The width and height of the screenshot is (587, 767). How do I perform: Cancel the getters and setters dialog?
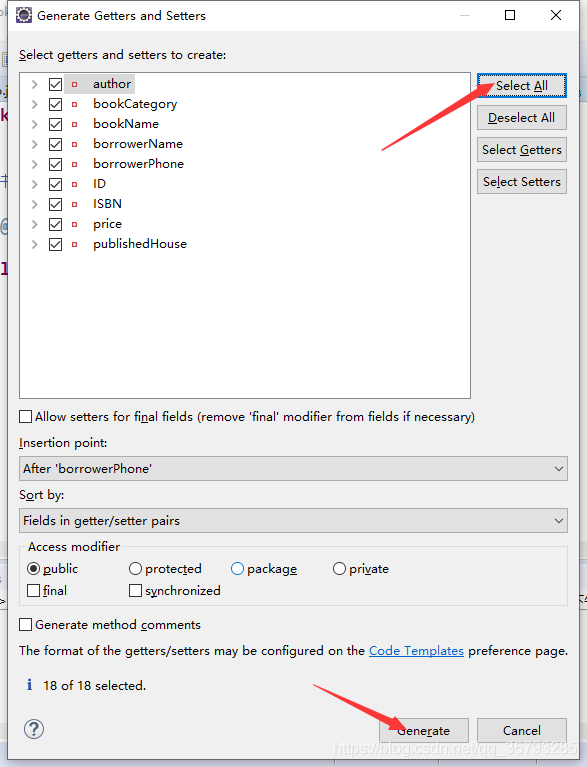522,730
